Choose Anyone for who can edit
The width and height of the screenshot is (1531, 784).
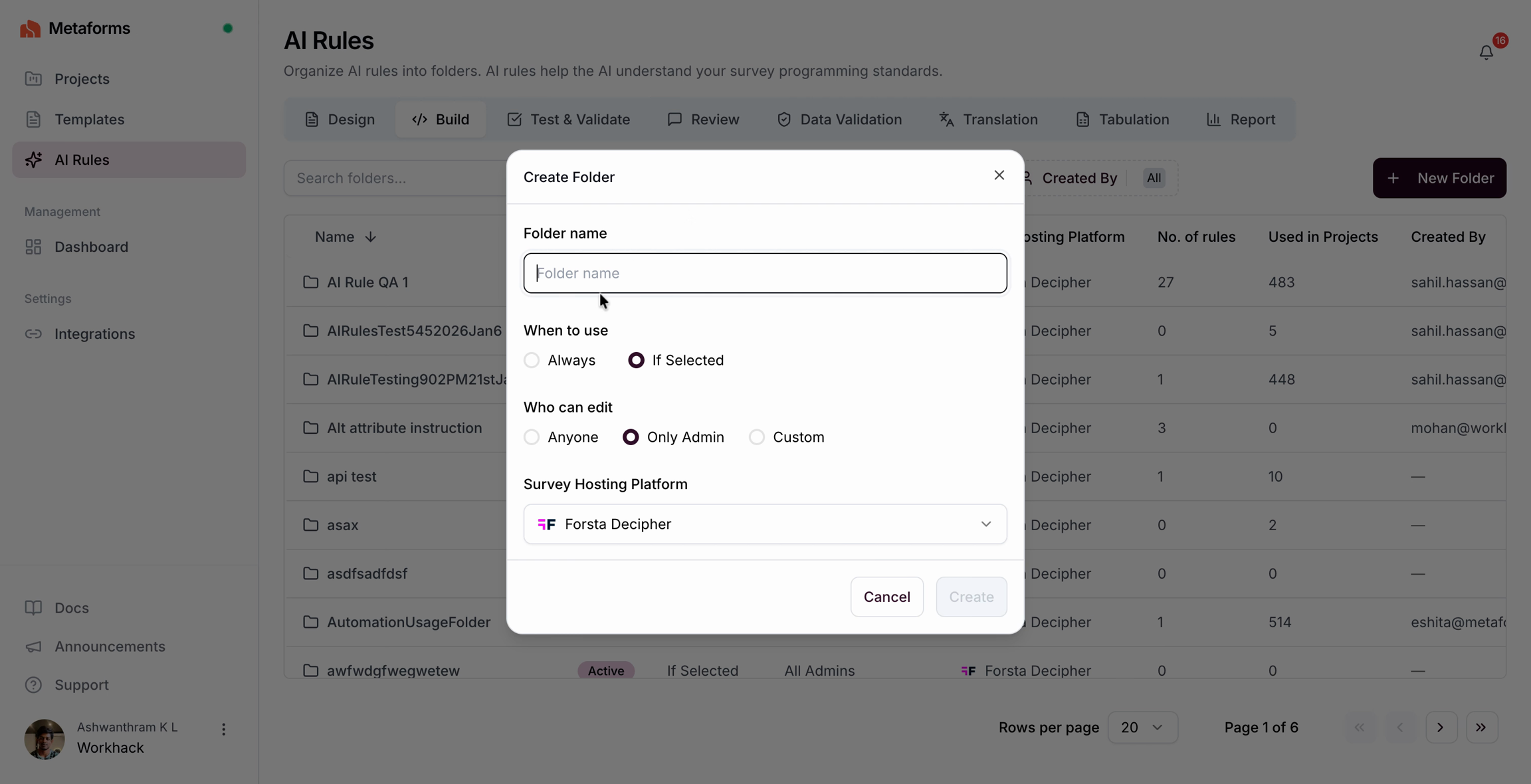(532, 437)
